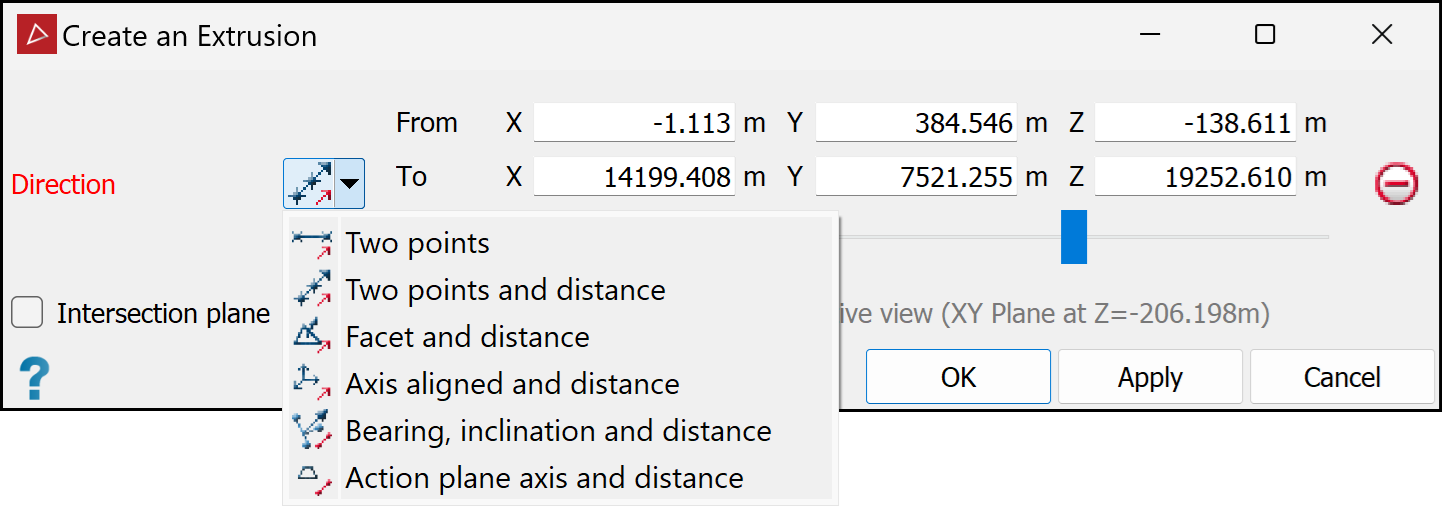1442x506 pixels.
Task: Expand the direction mode dropdown arrow
Action: tap(350, 183)
